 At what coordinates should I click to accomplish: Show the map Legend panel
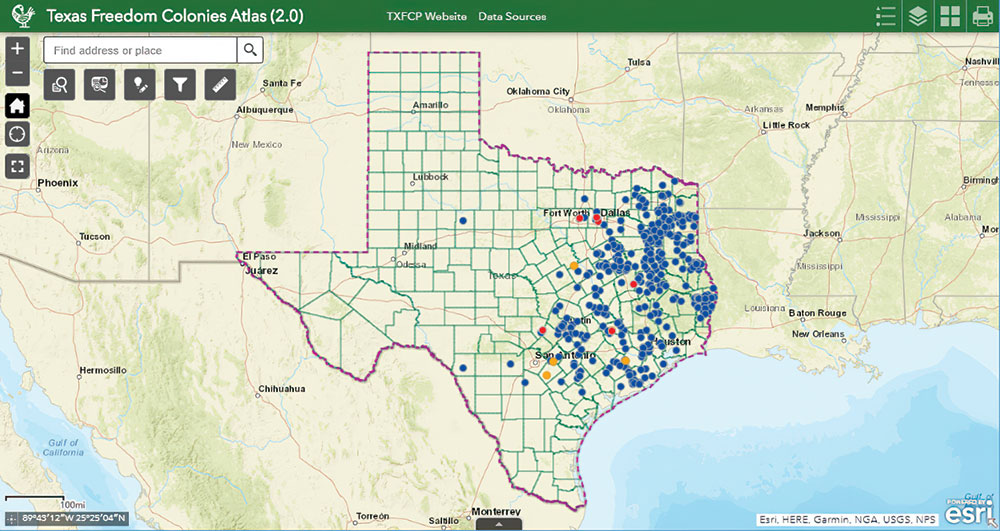885,16
